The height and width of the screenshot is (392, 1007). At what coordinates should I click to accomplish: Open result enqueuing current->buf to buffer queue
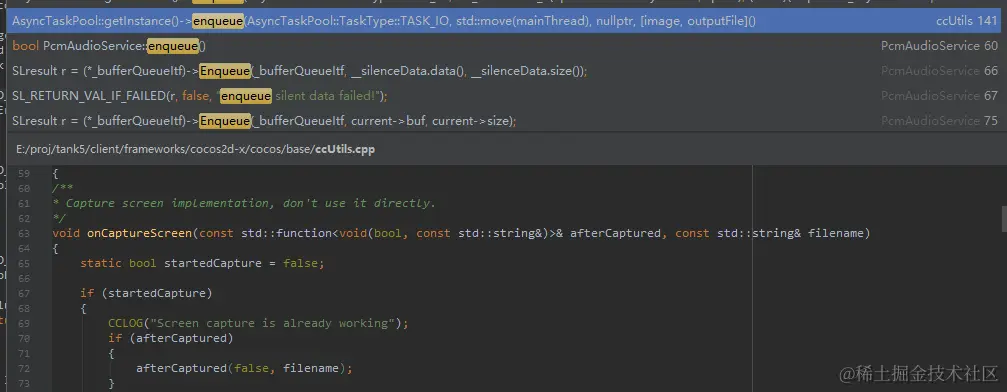pos(504,121)
